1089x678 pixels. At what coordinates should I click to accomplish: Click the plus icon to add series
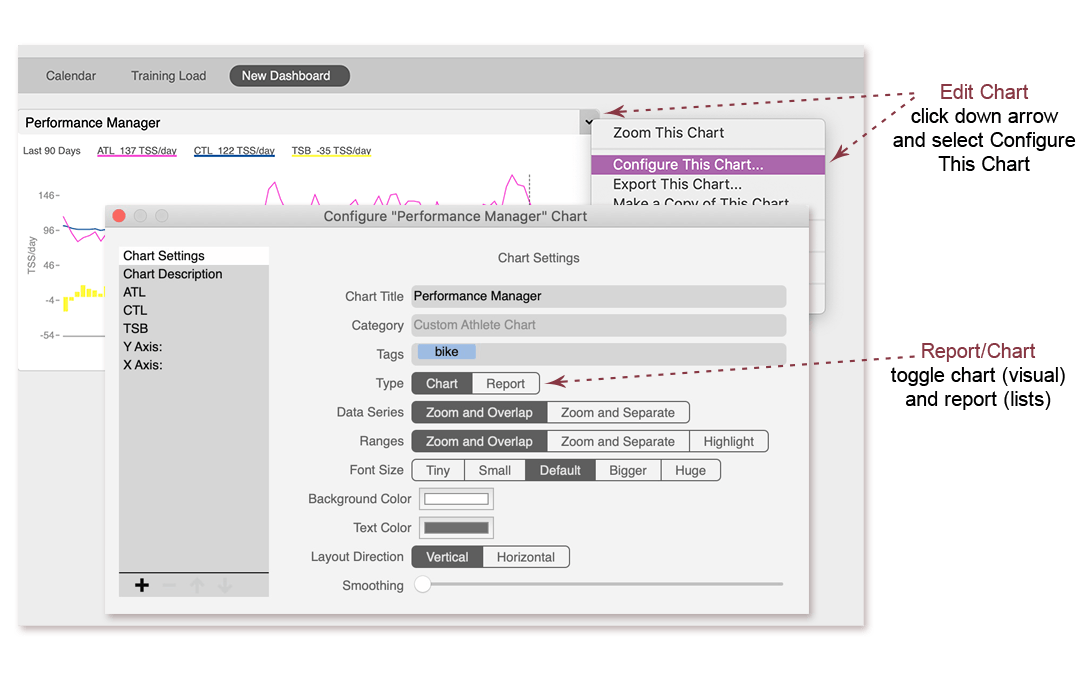click(x=142, y=586)
